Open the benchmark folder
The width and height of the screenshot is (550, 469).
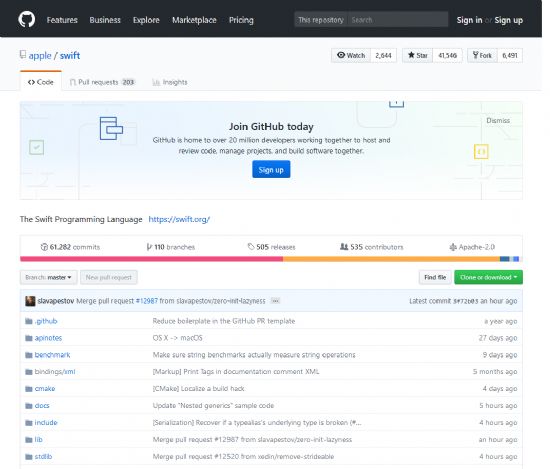(x=52, y=355)
